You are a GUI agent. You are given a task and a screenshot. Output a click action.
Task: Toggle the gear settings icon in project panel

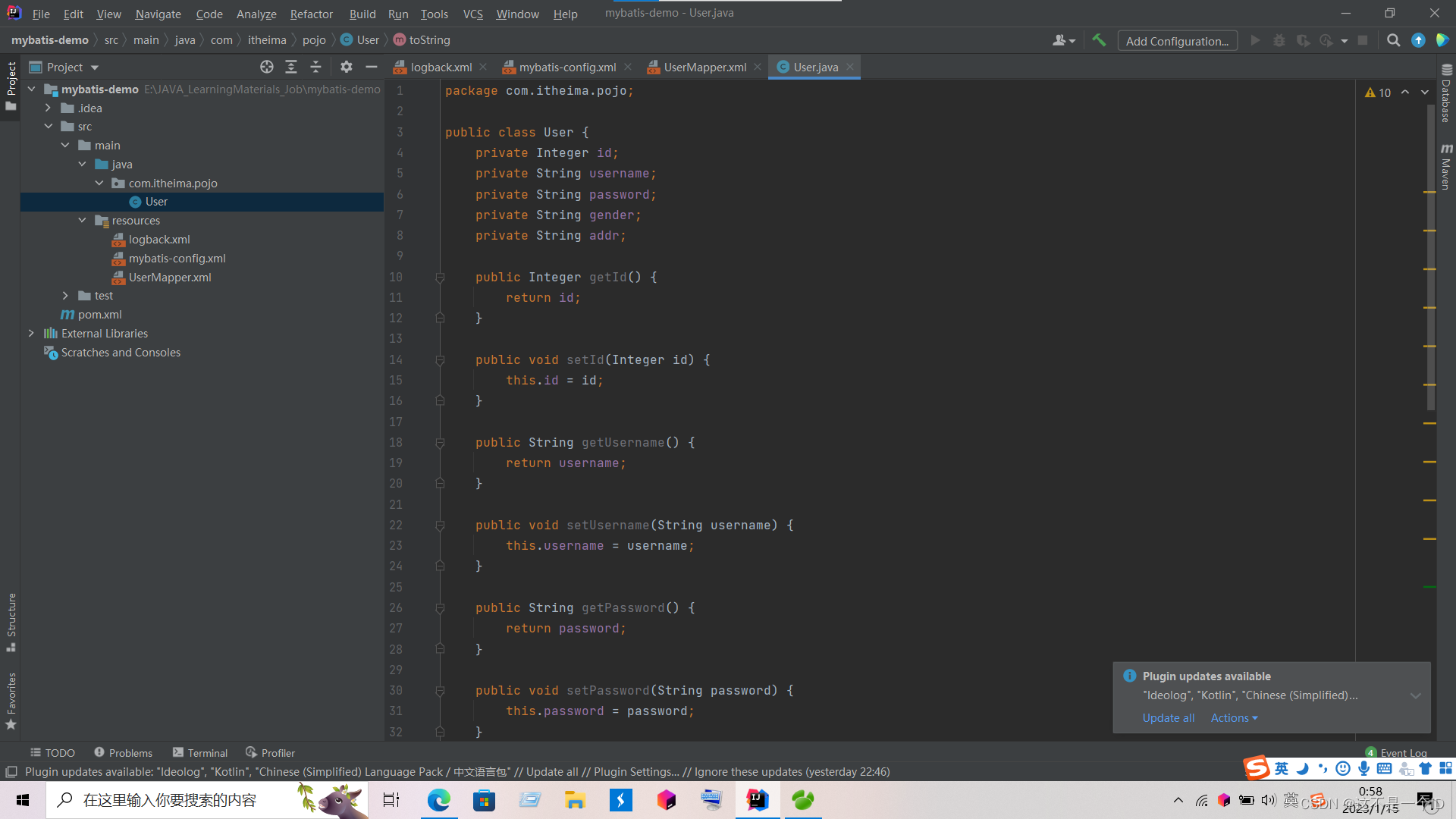347,65
